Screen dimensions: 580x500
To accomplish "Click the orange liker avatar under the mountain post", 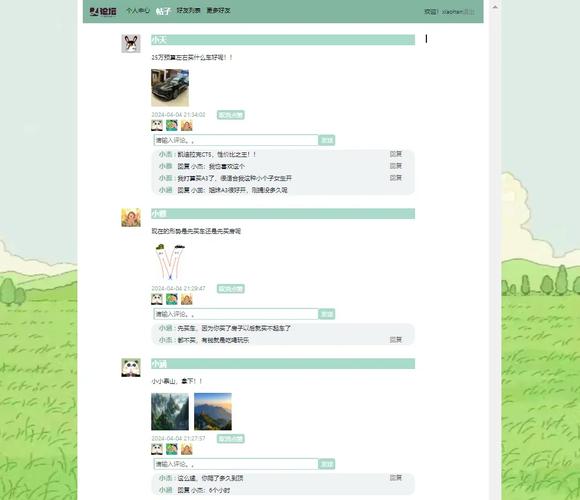I will click(x=186, y=449).
